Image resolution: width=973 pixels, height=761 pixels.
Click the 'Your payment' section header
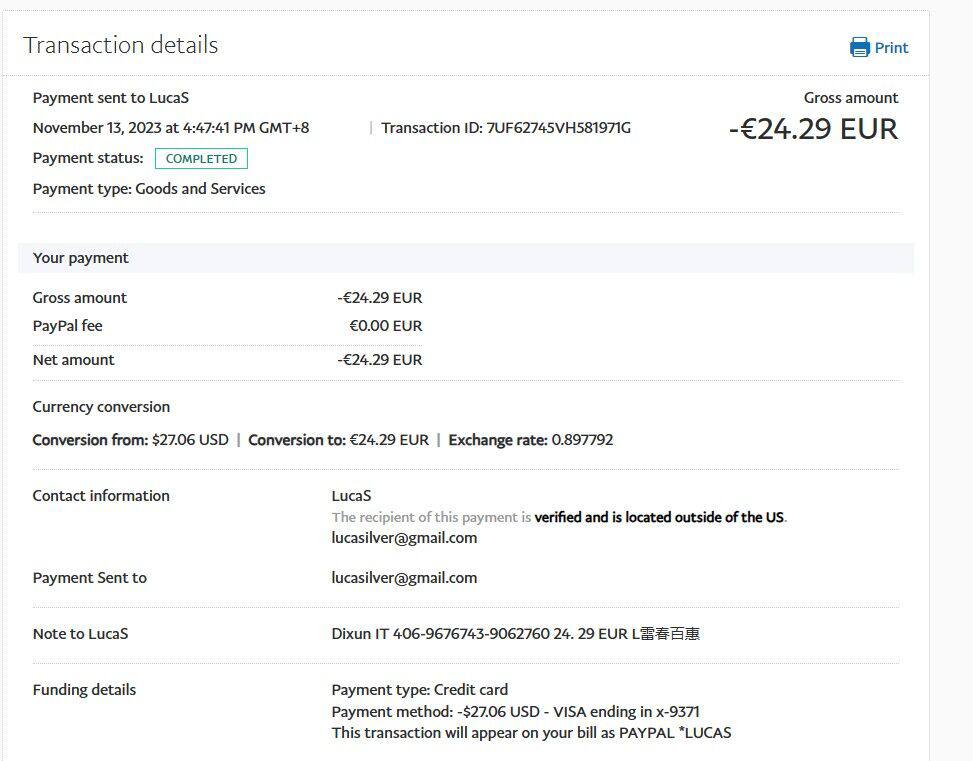pos(80,258)
